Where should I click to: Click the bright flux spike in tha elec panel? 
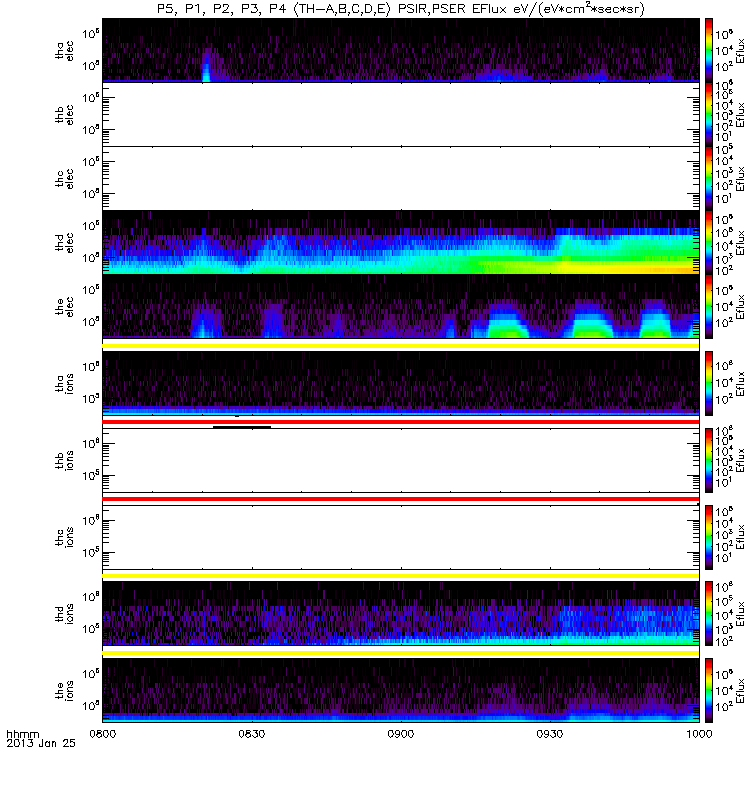coord(206,66)
